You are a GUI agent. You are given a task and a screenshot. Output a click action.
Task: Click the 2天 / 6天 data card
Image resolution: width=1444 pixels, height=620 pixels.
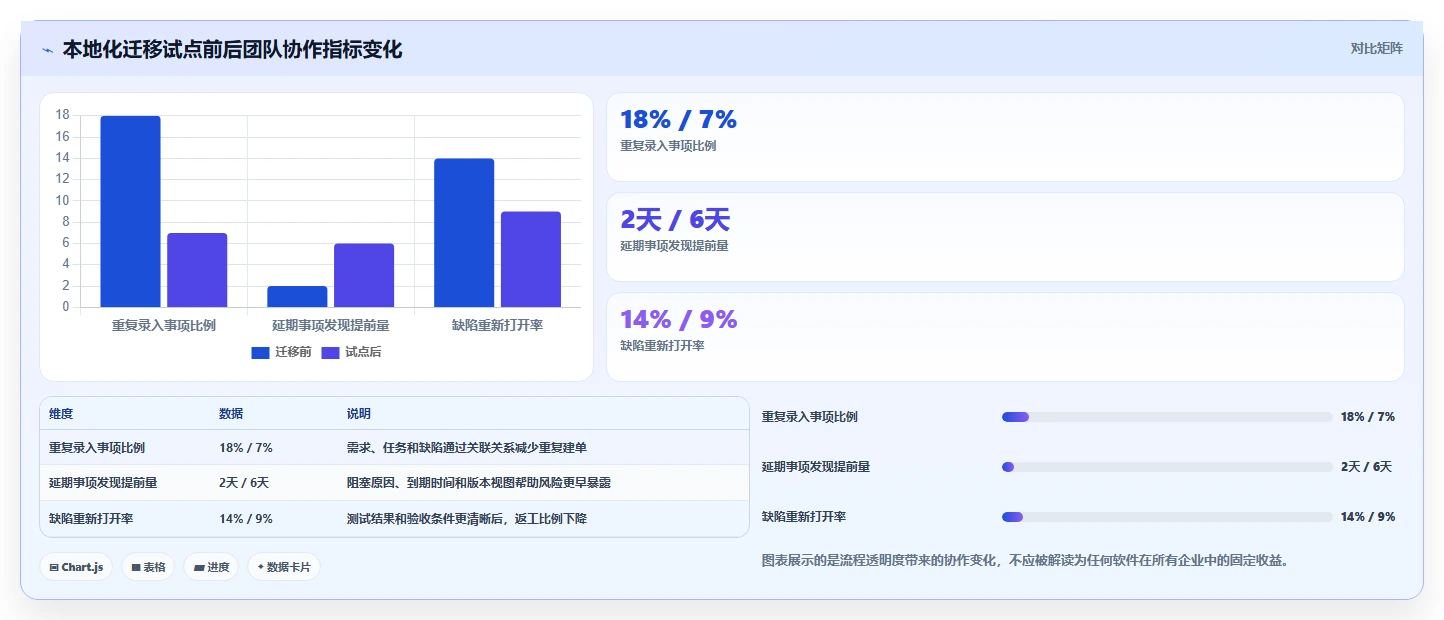1005,237
